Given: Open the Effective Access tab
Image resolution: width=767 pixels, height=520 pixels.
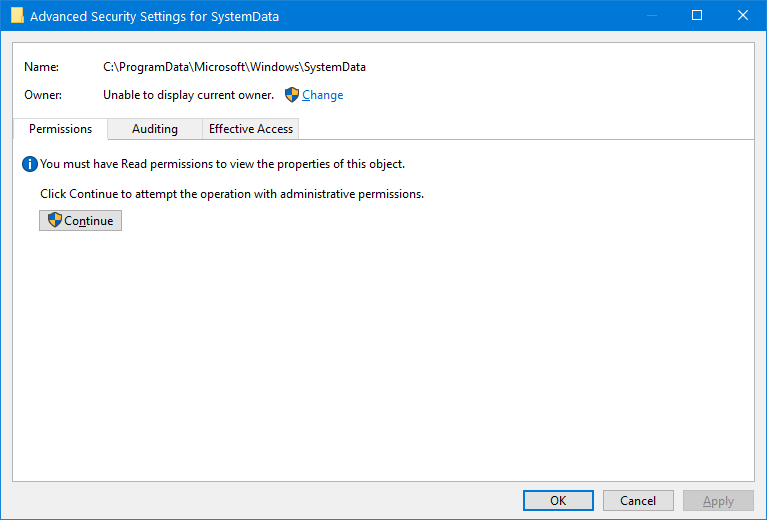Looking at the screenshot, I should (x=250, y=129).
